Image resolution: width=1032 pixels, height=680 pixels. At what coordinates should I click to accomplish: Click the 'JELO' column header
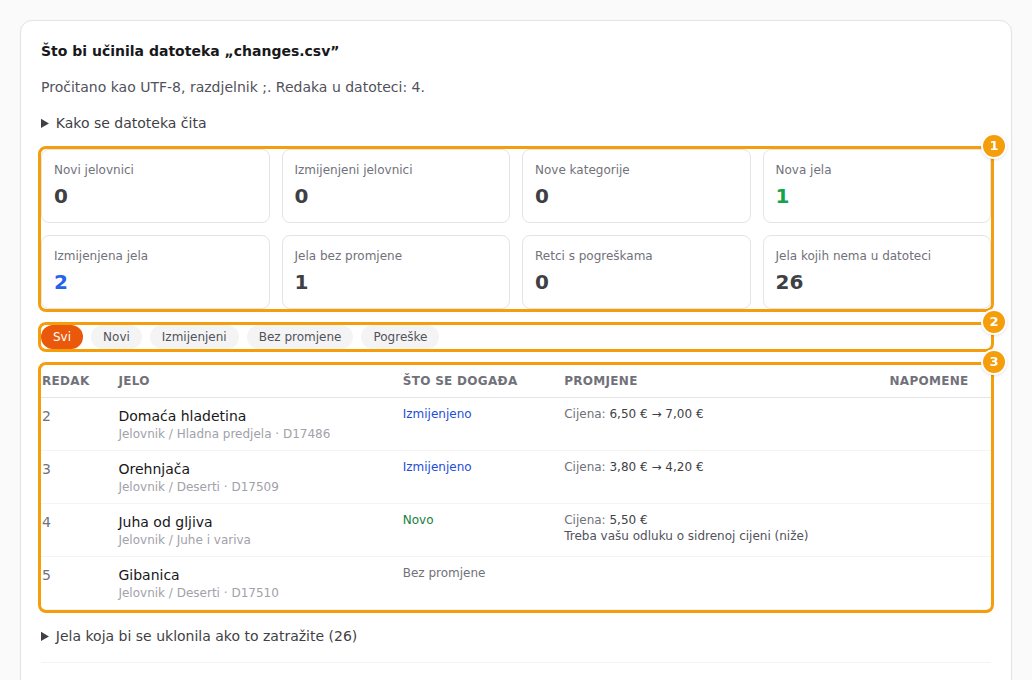[x=134, y=380]
